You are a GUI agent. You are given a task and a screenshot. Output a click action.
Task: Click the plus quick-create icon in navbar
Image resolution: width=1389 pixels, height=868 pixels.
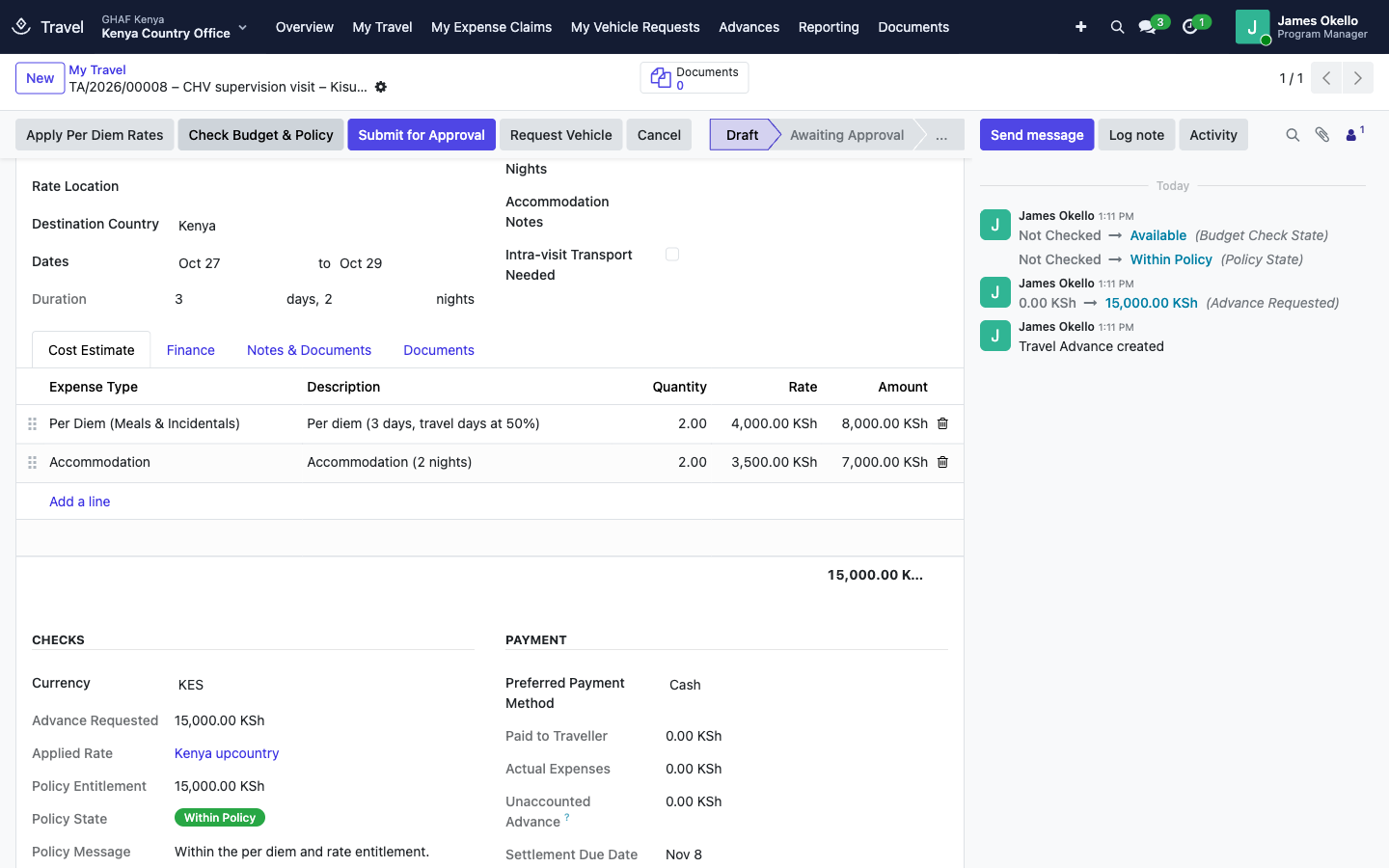1080,27
